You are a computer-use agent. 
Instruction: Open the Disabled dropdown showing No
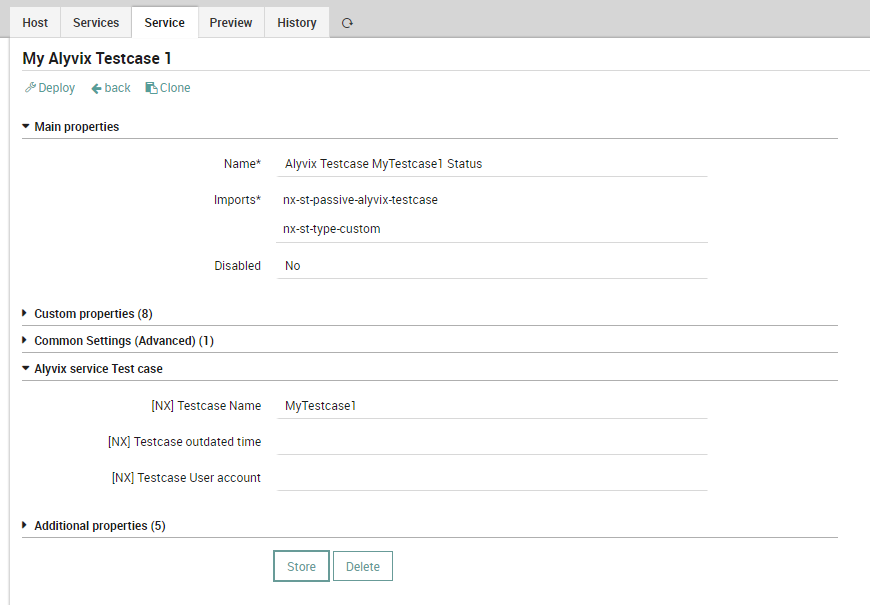coord(492,266)
